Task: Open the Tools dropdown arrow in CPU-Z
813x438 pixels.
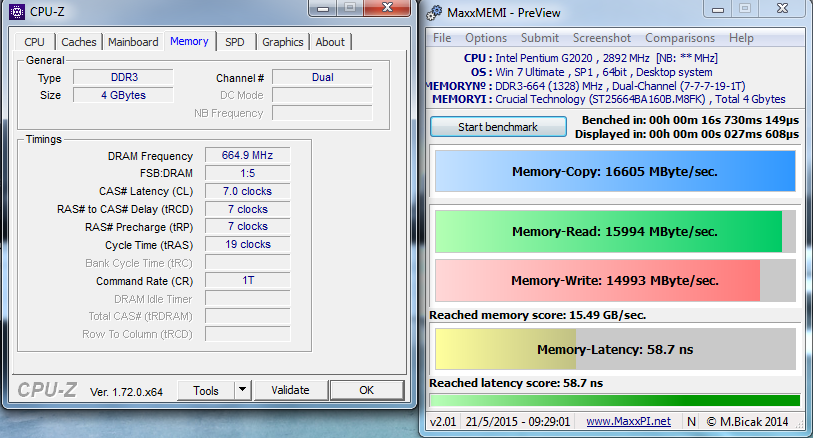Action: click(x=242, y=390)
